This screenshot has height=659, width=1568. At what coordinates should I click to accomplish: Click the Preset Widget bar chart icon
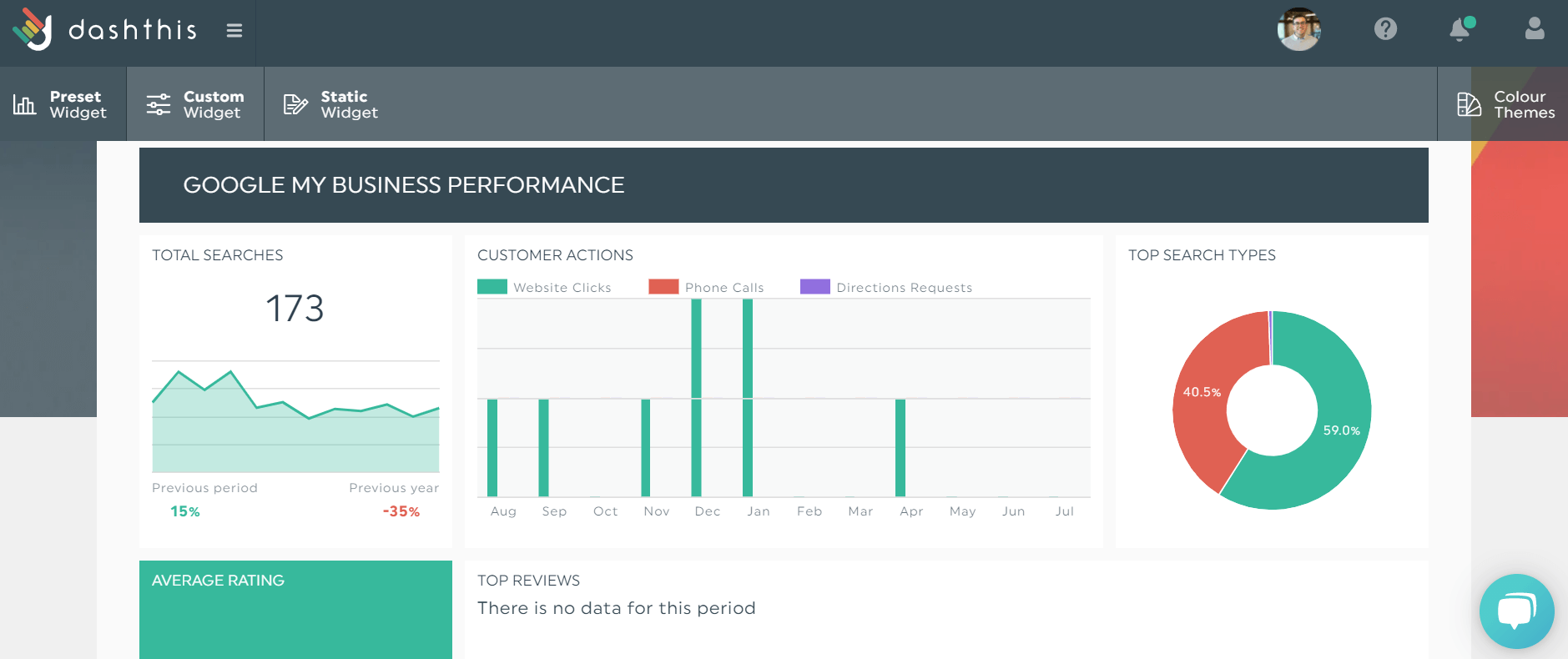24,104
